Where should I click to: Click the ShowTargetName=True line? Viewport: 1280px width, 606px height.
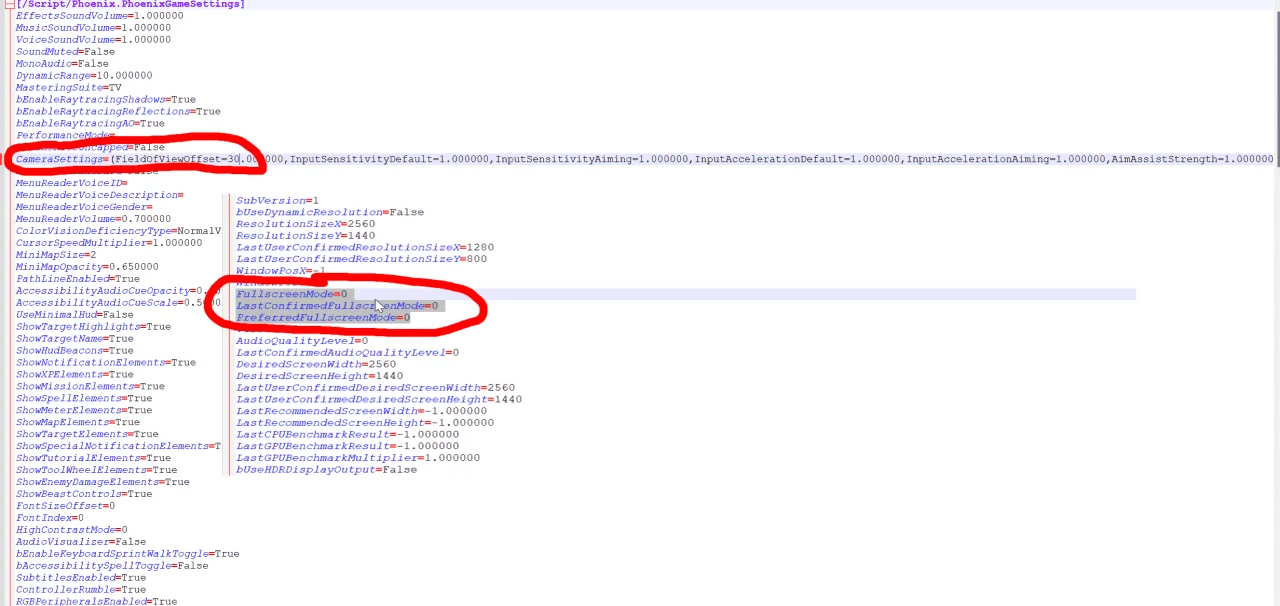(x=75, y=340)
